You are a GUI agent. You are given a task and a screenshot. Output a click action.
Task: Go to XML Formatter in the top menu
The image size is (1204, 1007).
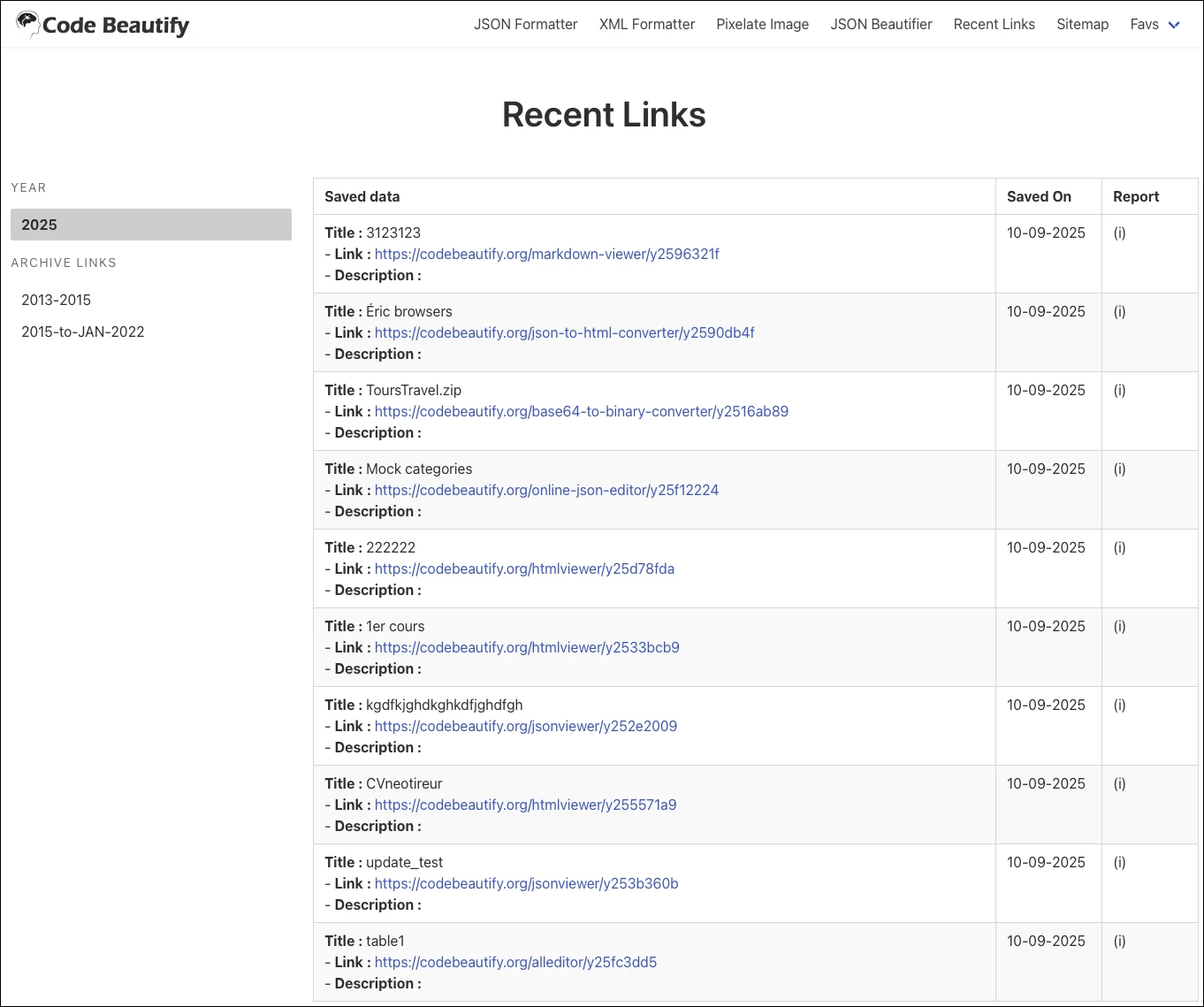pos(646,25)
